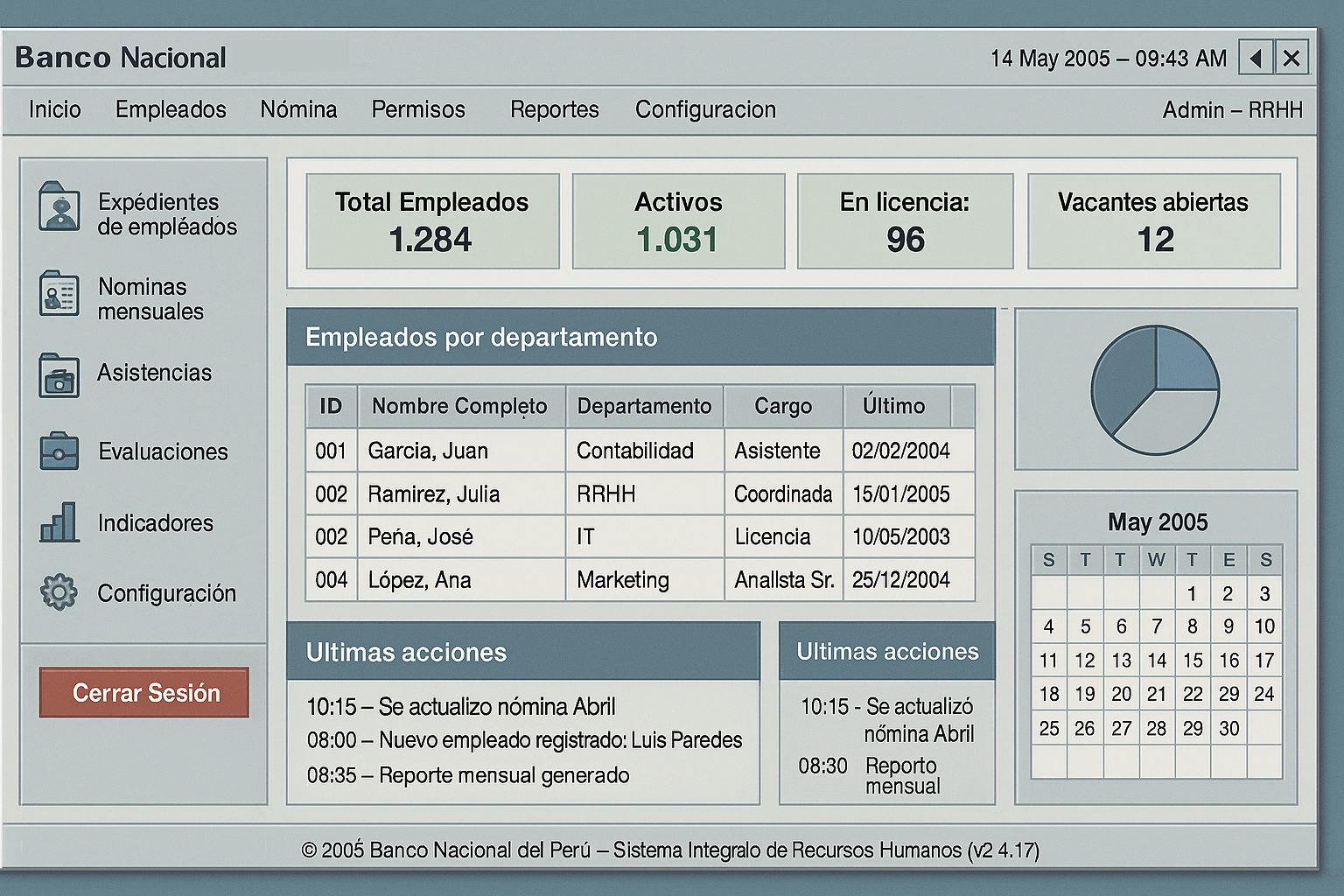The width and height of the screenshot is (1344, 896).
Task: Click the back arrow icon in title bar
Action: [x=1256, y=59]
